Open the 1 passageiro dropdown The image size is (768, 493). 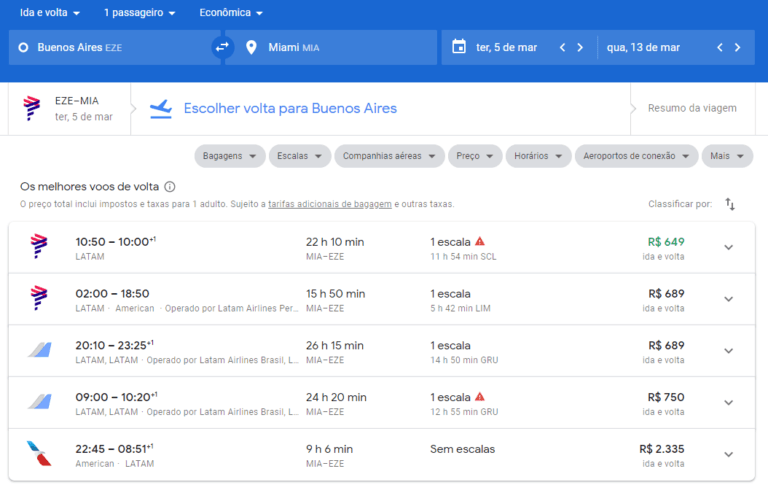coord(140,13)
